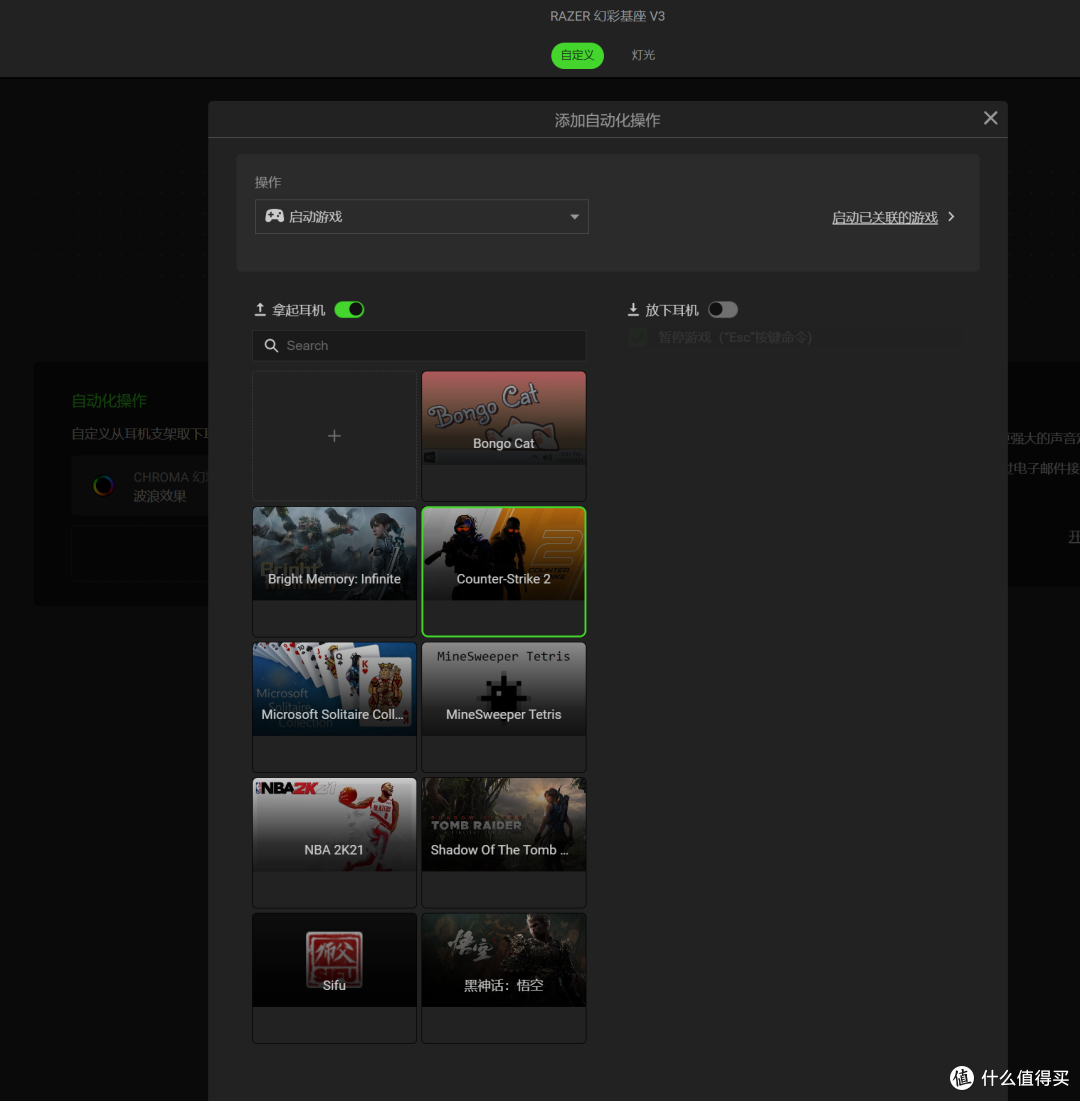This screenshot has width=1080, height=1101.
Task: Click the plus icon to add game
Action: 334,436
